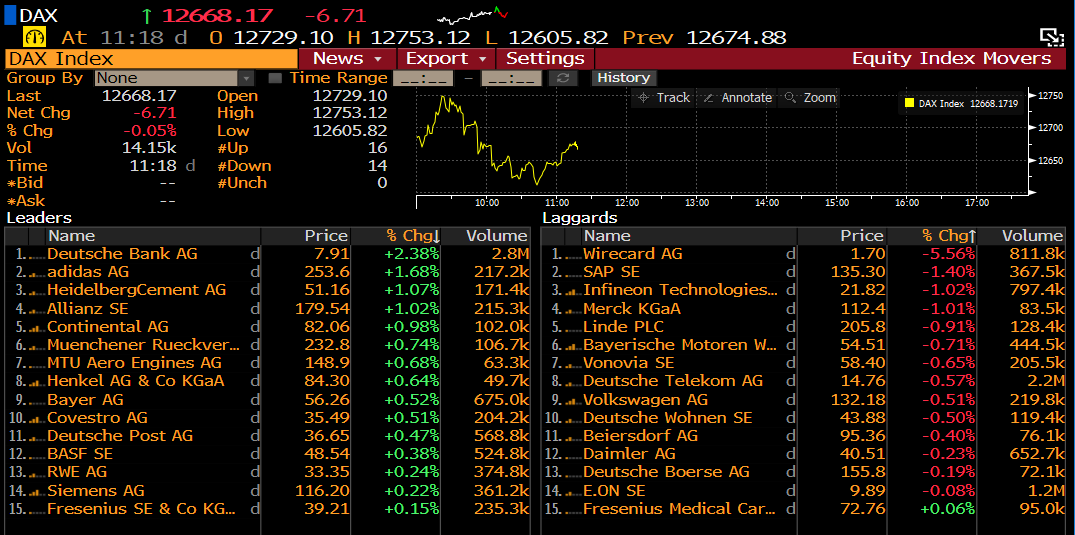Select the Zoom magnifier tool on chart

[x=811, y=97]
